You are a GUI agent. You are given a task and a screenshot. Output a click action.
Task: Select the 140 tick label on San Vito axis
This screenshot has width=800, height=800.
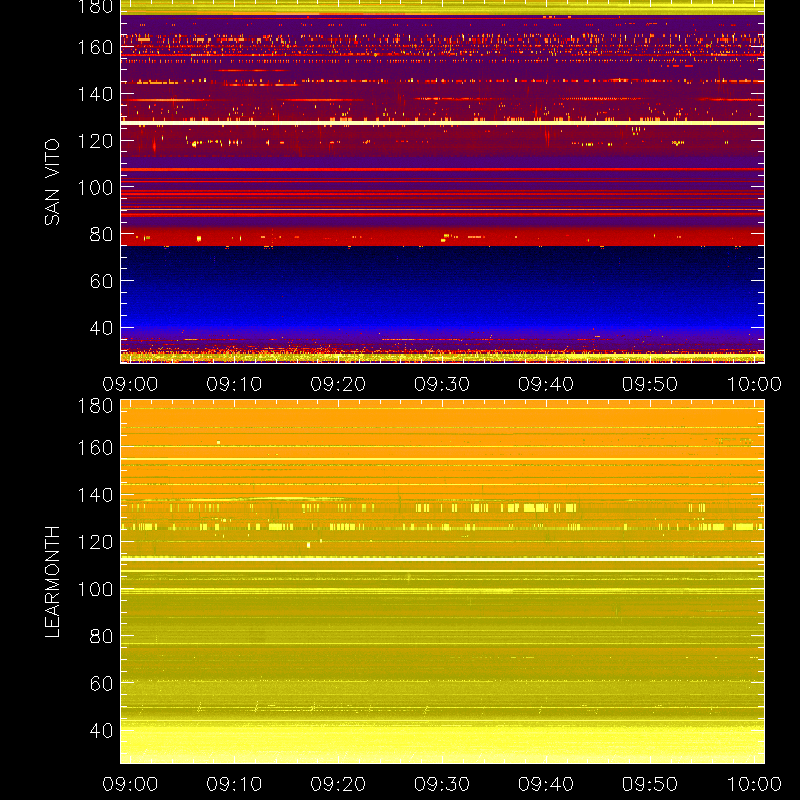point(95,94)
